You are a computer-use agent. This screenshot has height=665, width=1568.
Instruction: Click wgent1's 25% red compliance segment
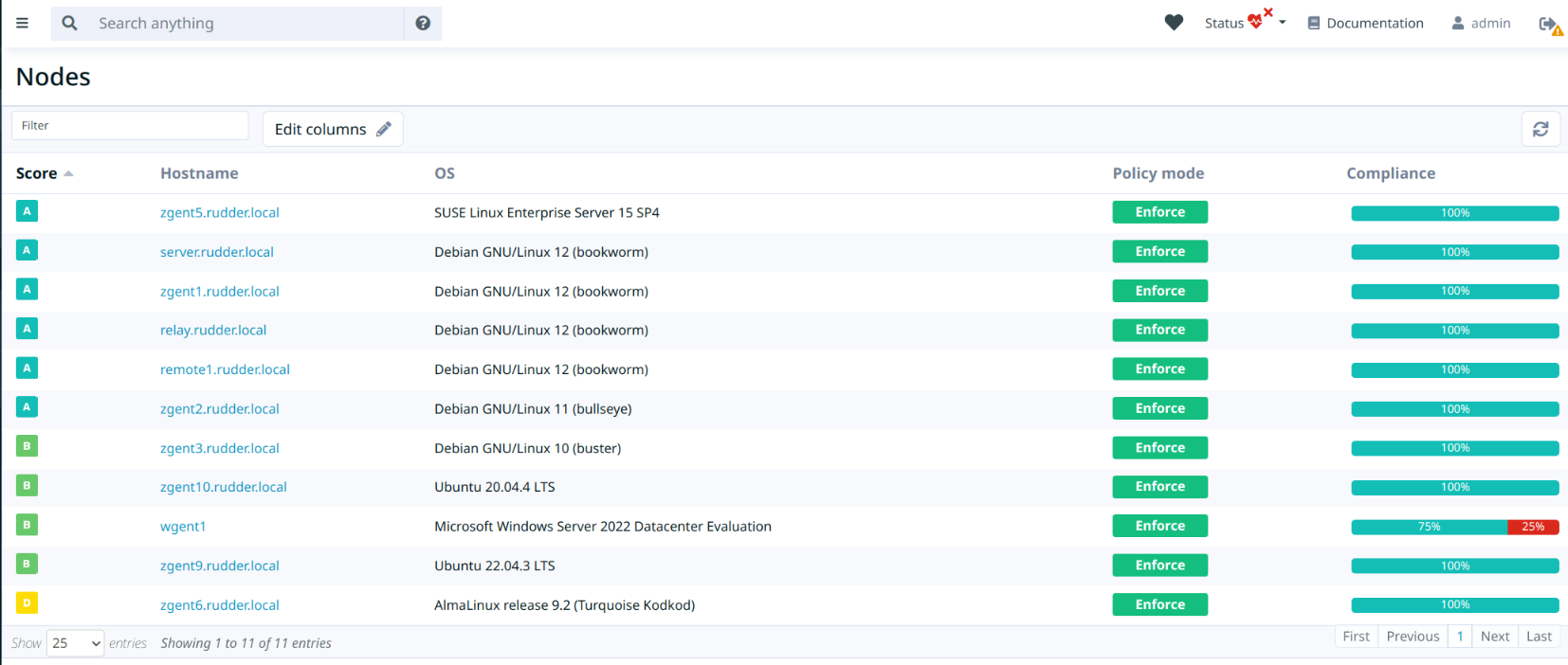pos(1532,527)
